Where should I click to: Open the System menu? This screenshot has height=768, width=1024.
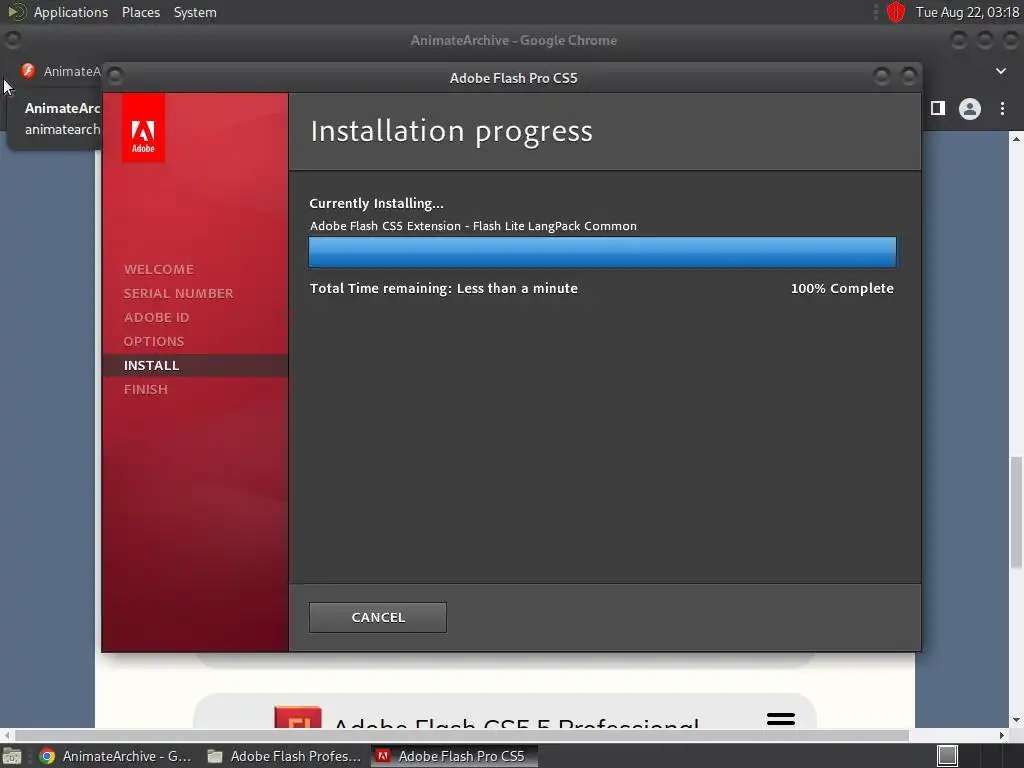pos(195,12)
